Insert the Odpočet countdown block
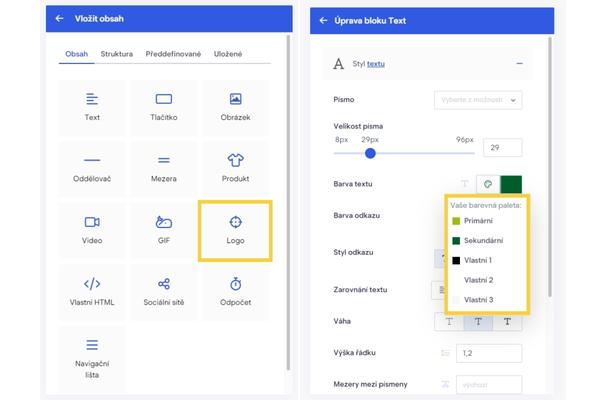 click(x=235, y=292)
